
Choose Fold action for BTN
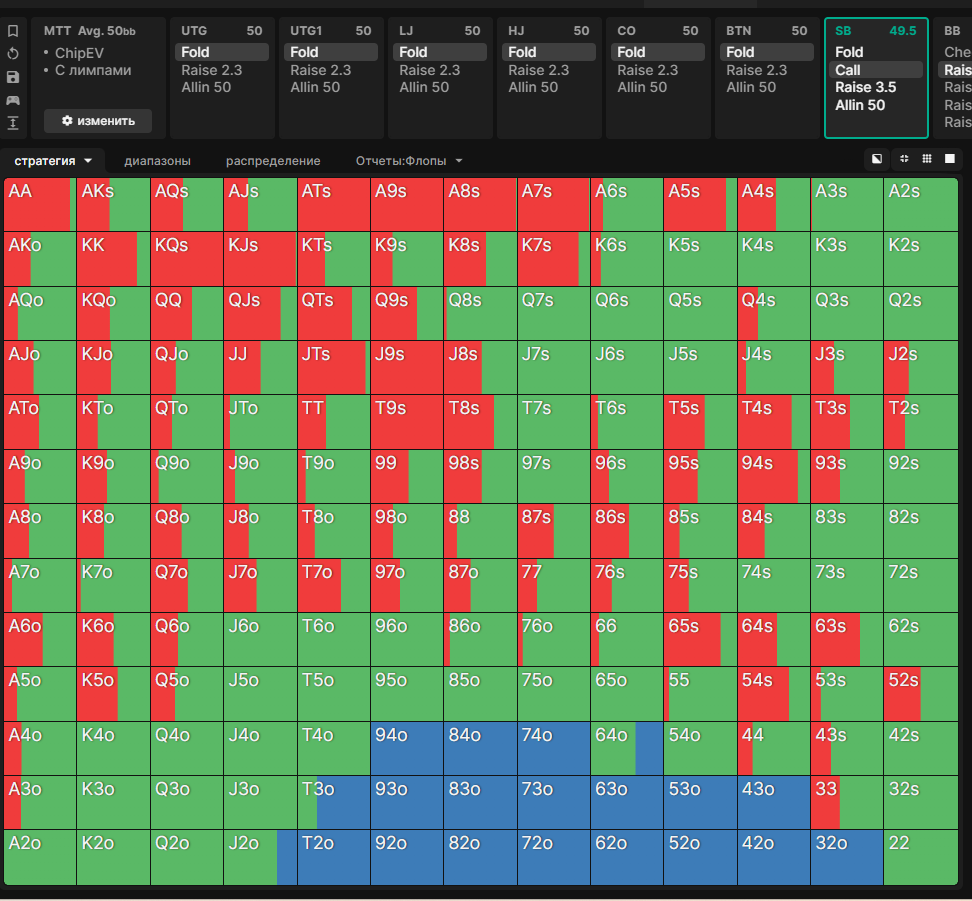(x=767, y=52)
